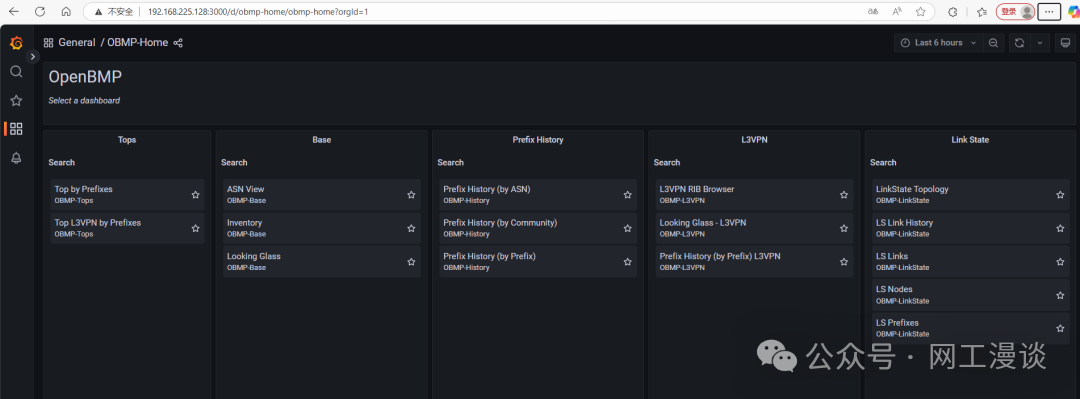Go to the browser home page
Image resolution: width=1080 pixels, height=399 pixels.
[x=66, y=12]
